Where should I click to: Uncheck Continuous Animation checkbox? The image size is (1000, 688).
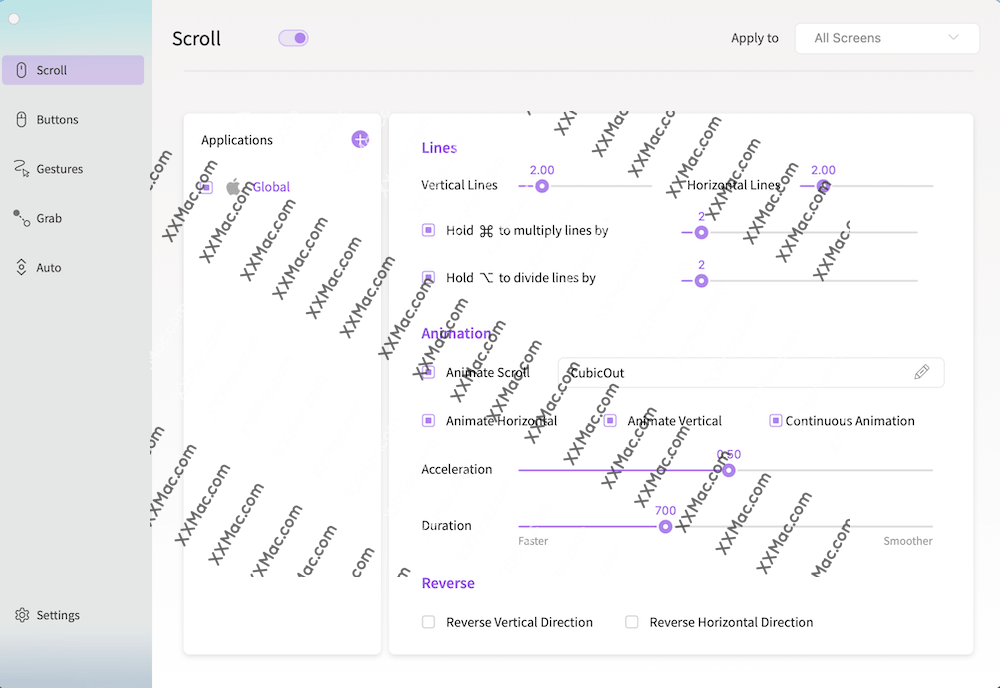tap(775, 421)
